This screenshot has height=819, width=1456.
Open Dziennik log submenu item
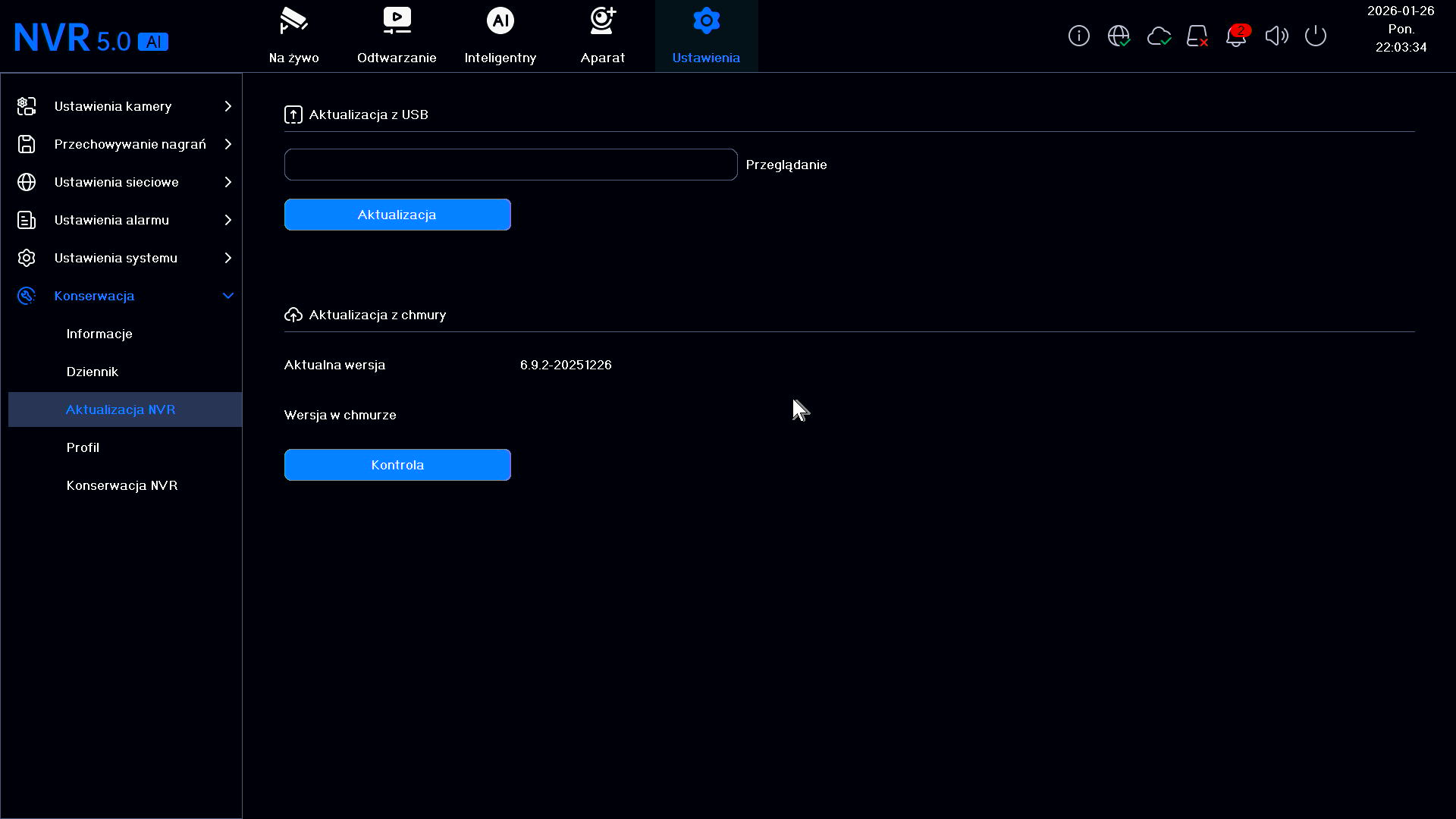click(93, 372)
